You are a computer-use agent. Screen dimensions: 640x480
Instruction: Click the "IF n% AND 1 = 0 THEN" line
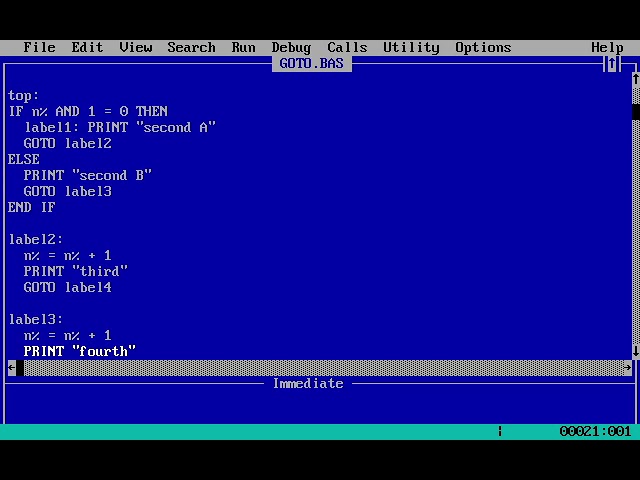click(x=88, y=111)
